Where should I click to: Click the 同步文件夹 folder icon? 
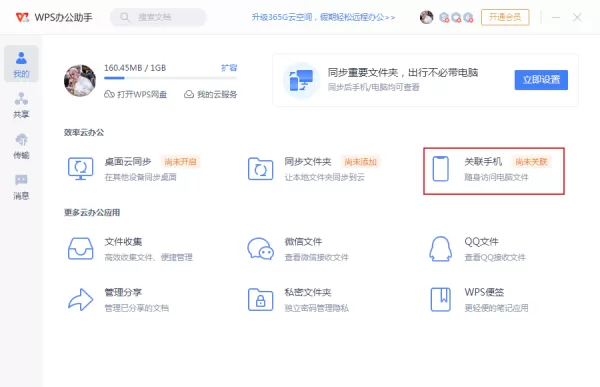tap(261, 168)
